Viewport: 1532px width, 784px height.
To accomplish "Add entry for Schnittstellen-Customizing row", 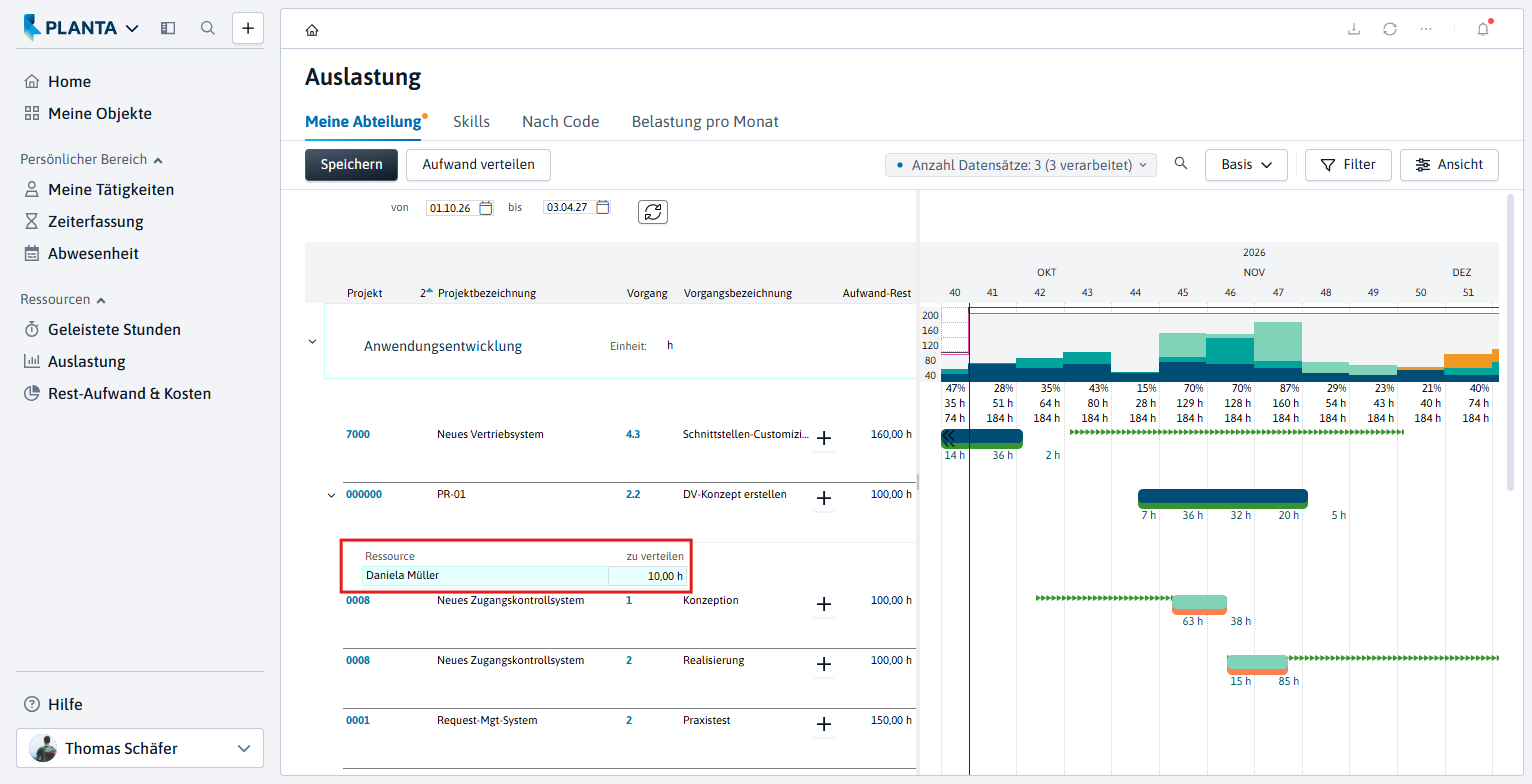I will pyautogui.click(x=824, y=438).
